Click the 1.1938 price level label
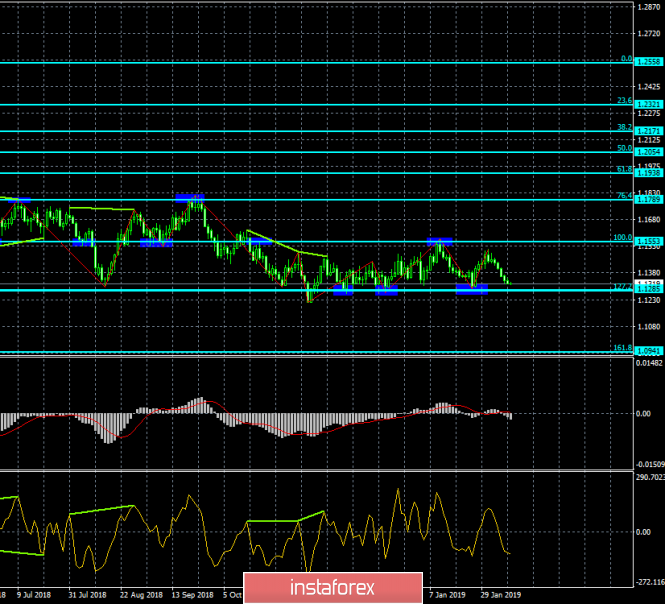Viewport: 665px width, 604px height. point(649,173)
